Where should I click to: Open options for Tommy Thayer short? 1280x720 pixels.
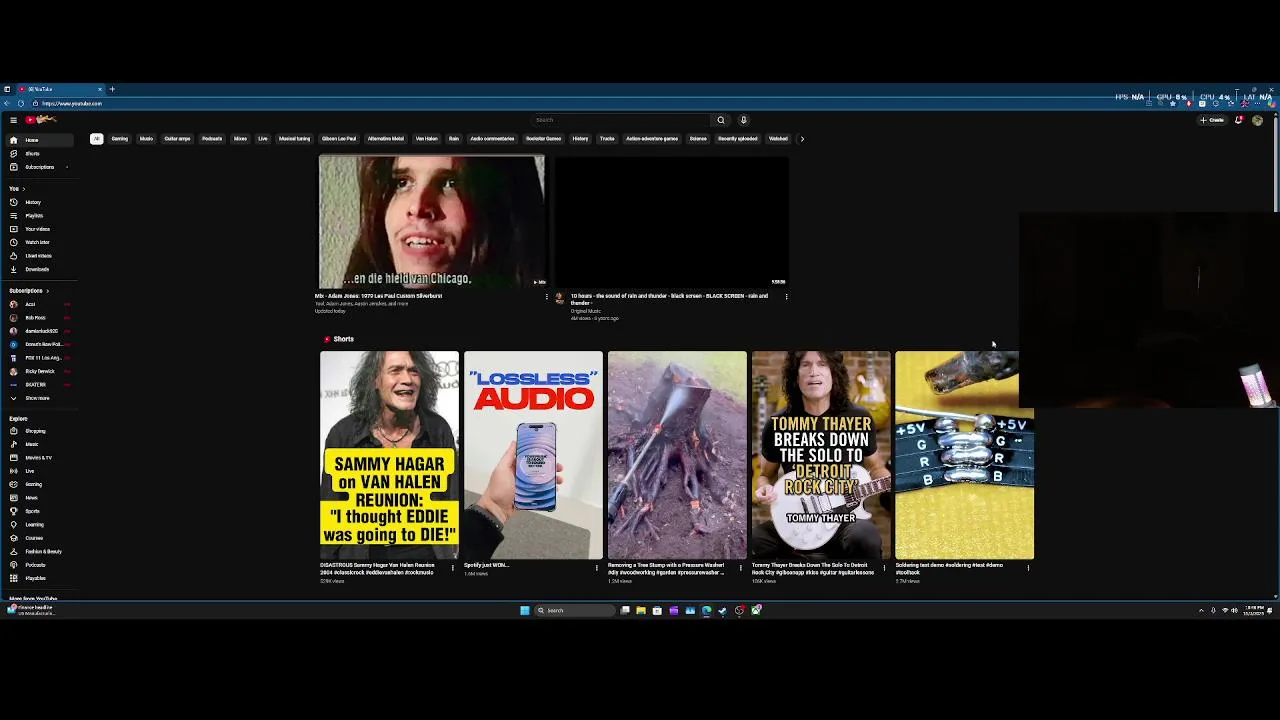click(884, 568)
